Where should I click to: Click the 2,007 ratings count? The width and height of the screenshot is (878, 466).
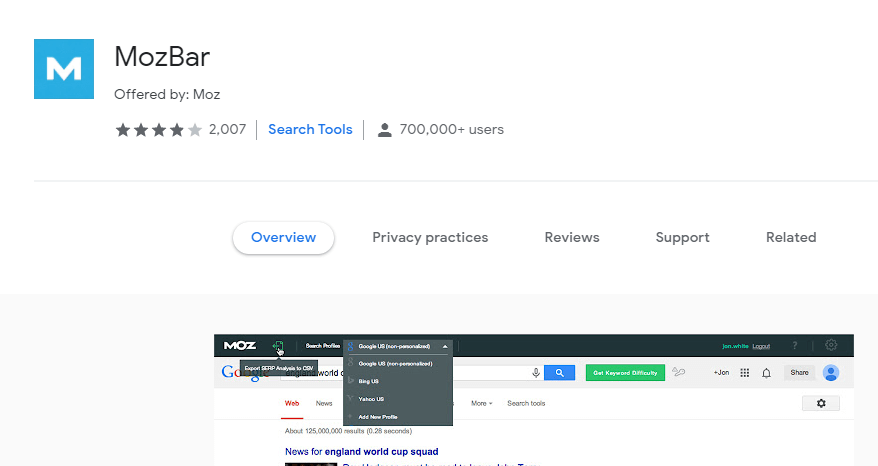point(227,129)
